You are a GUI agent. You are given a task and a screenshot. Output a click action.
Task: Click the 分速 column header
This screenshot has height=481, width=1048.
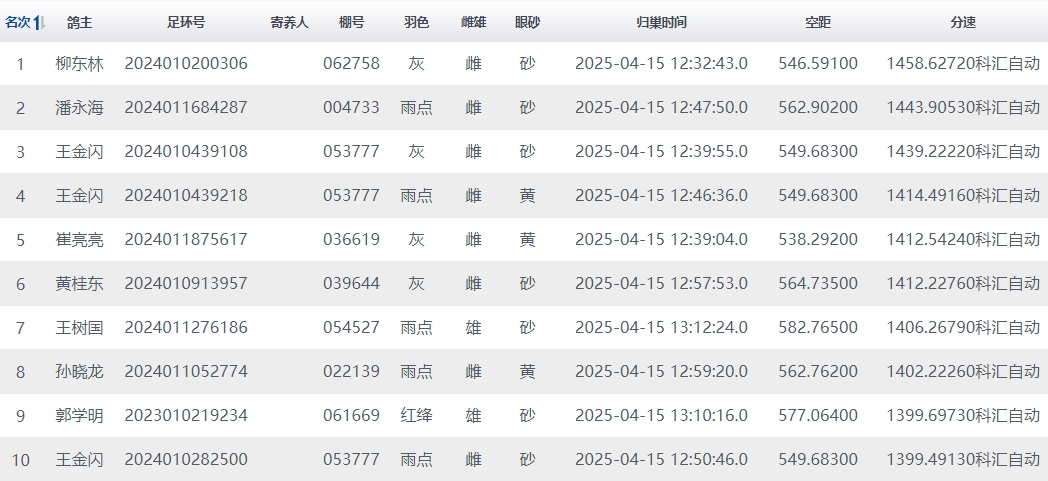click(x=963, y=22)
